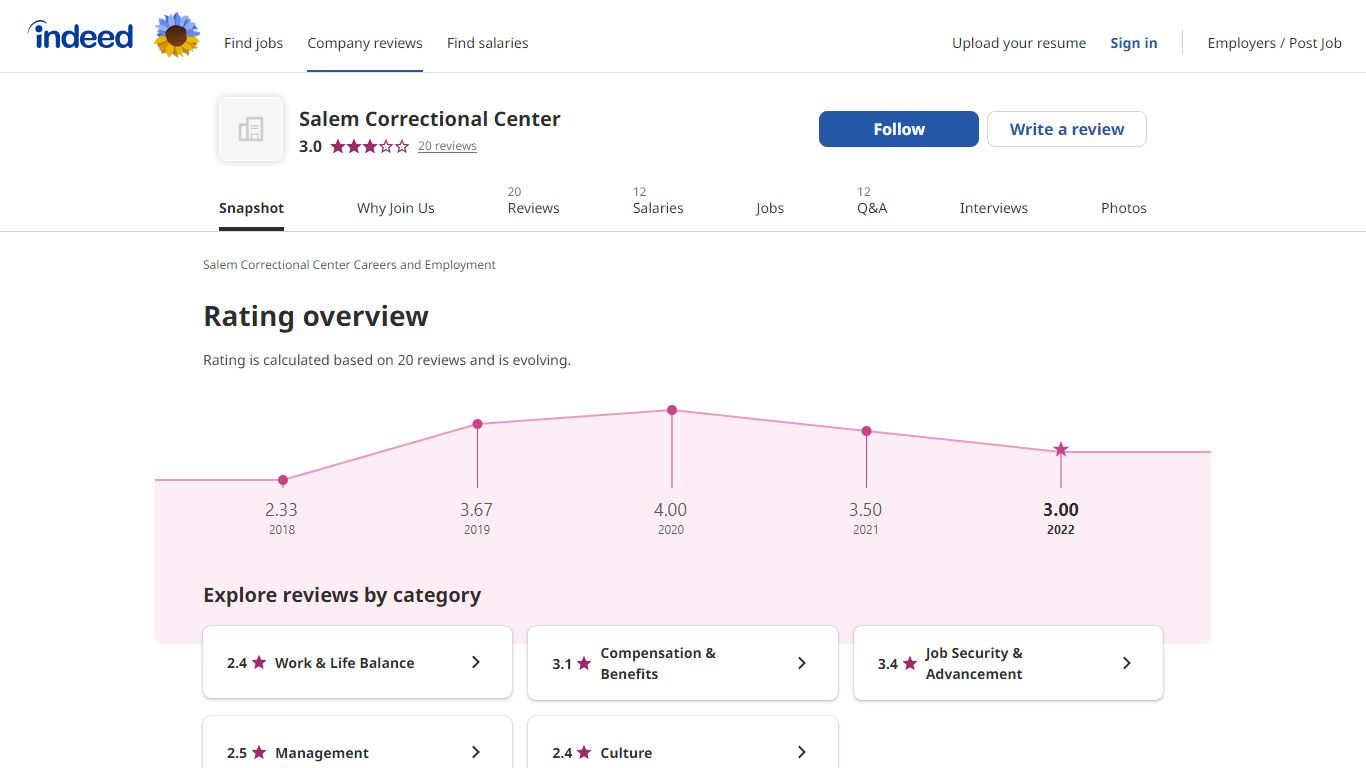Image resolution: width=1366 pixels, height=768 pixels.
Task: Open Find jobs in top navigation
Action: pyautogui.click(x=253, y=43)
